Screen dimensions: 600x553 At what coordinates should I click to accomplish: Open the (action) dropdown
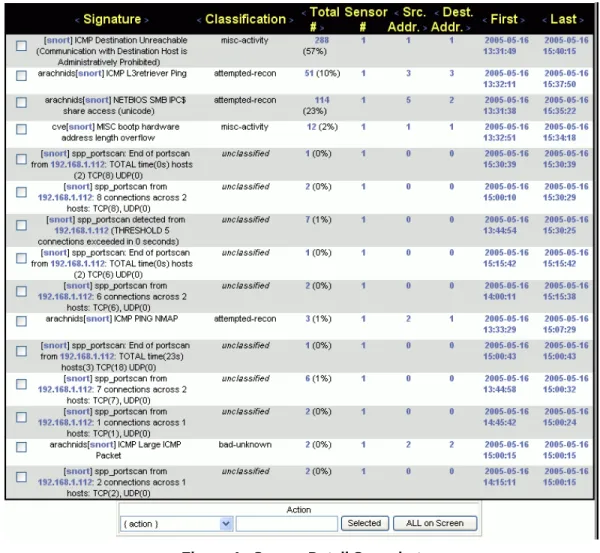(176, 524)
